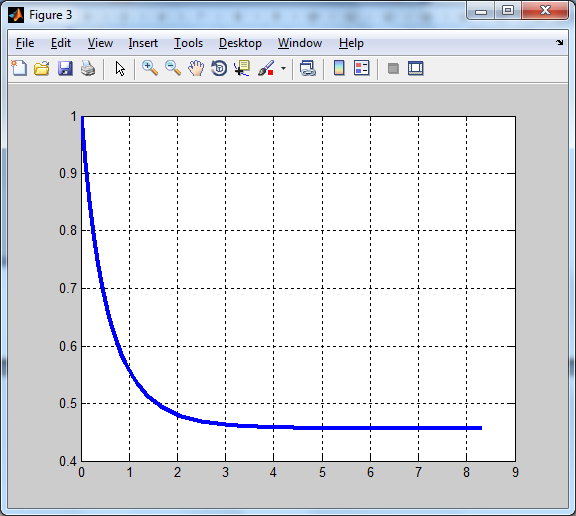Open the View menu
Screen dimensions: 576x516
[x=100, y=43]
